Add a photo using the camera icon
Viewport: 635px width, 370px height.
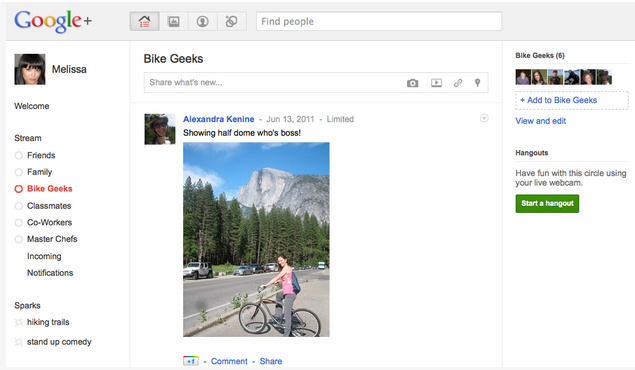pyautogui.click(x=412, y=83)
